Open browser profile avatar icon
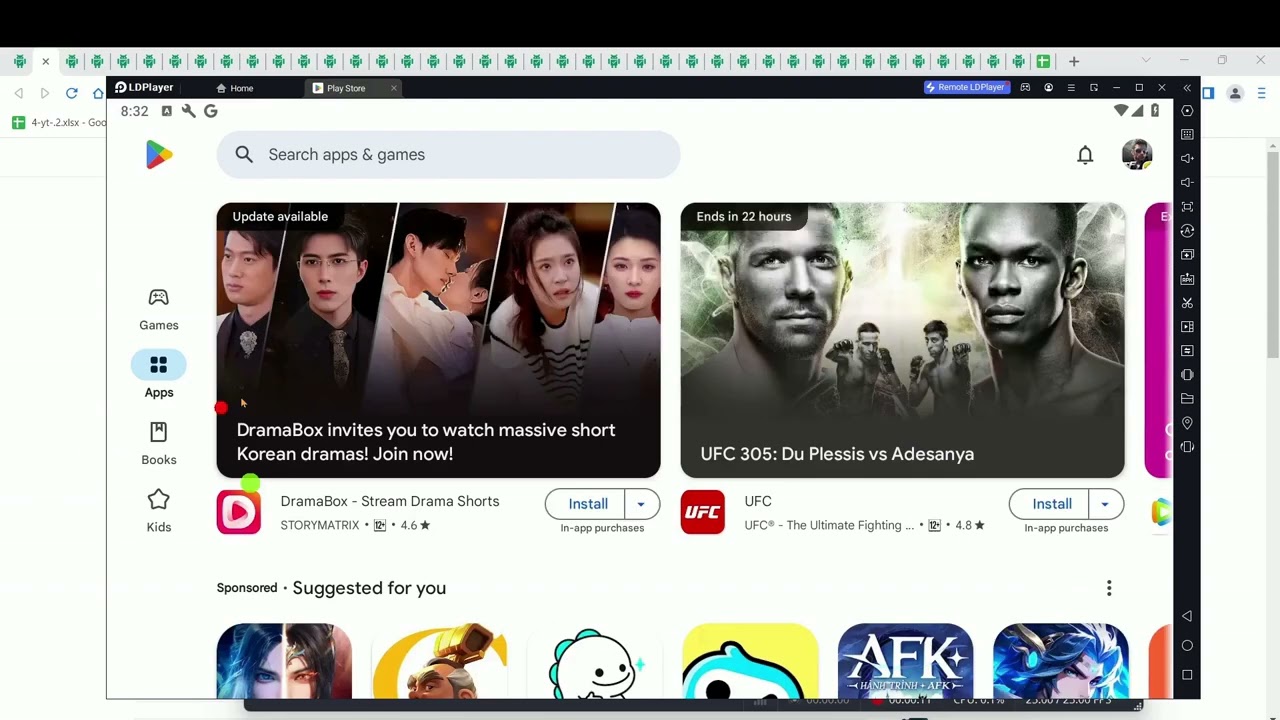The image size is (1280, 720). pyautogui.click(x=1235, y=93)
